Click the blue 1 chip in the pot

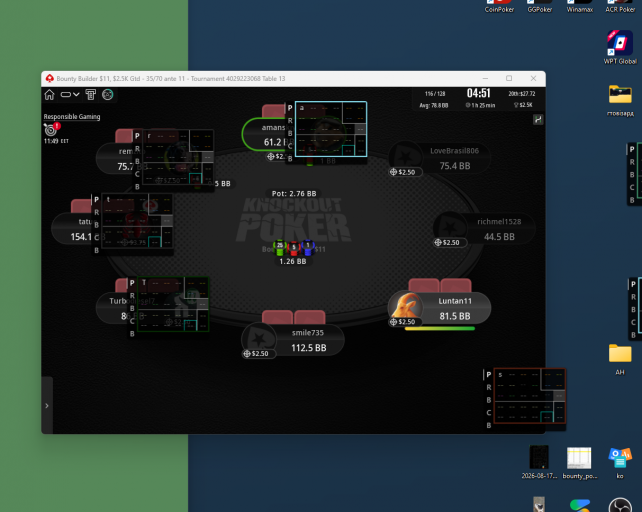tap(307, 246)
